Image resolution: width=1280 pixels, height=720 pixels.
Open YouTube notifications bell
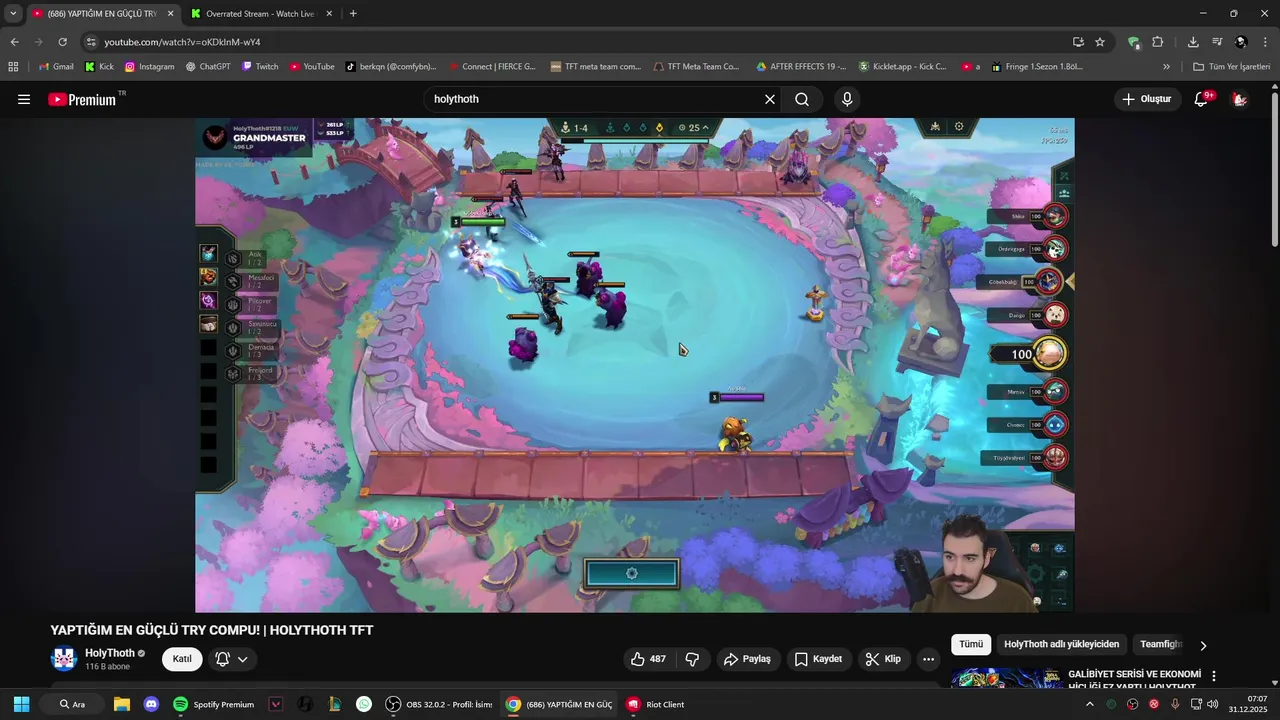[1202, 99]
